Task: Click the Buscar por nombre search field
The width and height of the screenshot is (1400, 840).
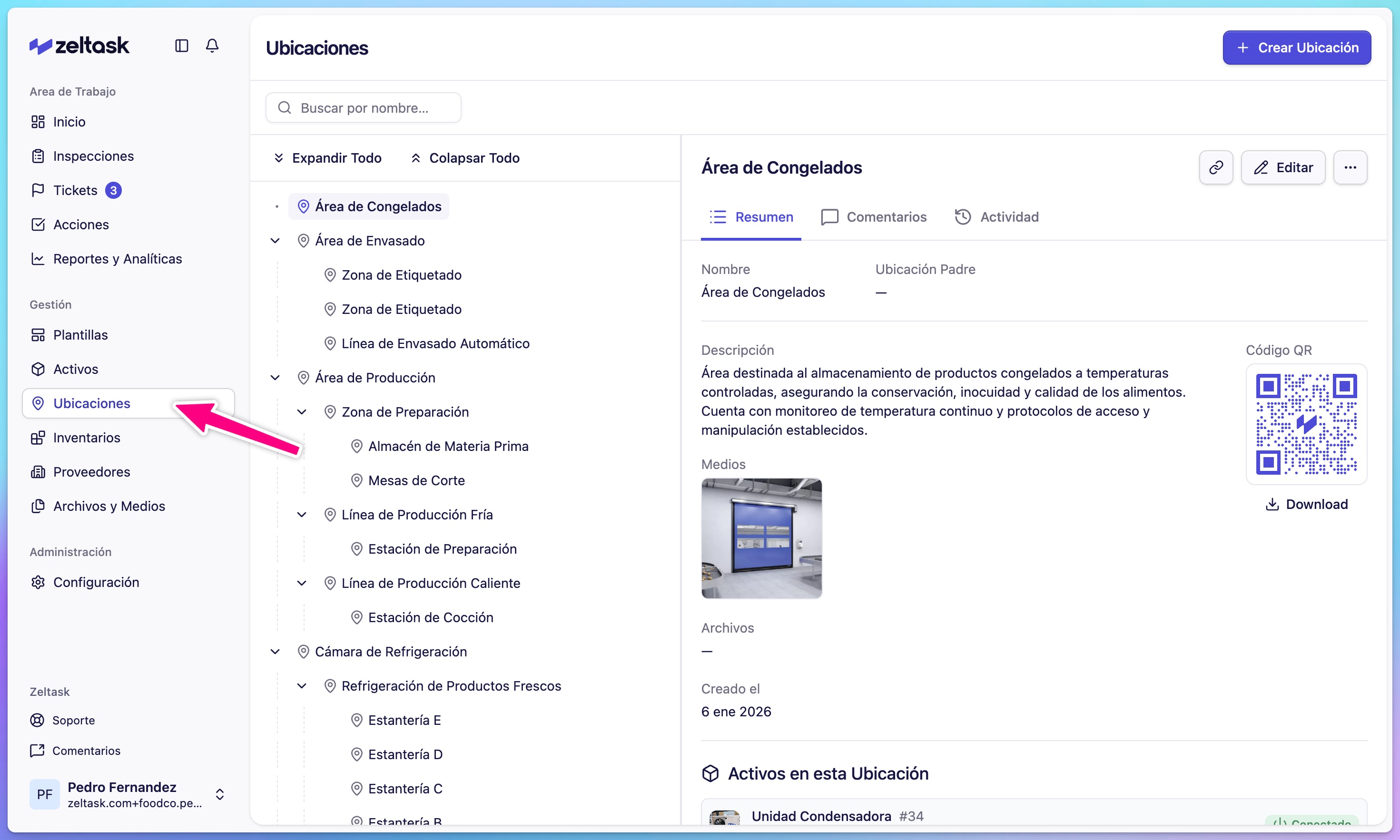Action: coord(363,107)
